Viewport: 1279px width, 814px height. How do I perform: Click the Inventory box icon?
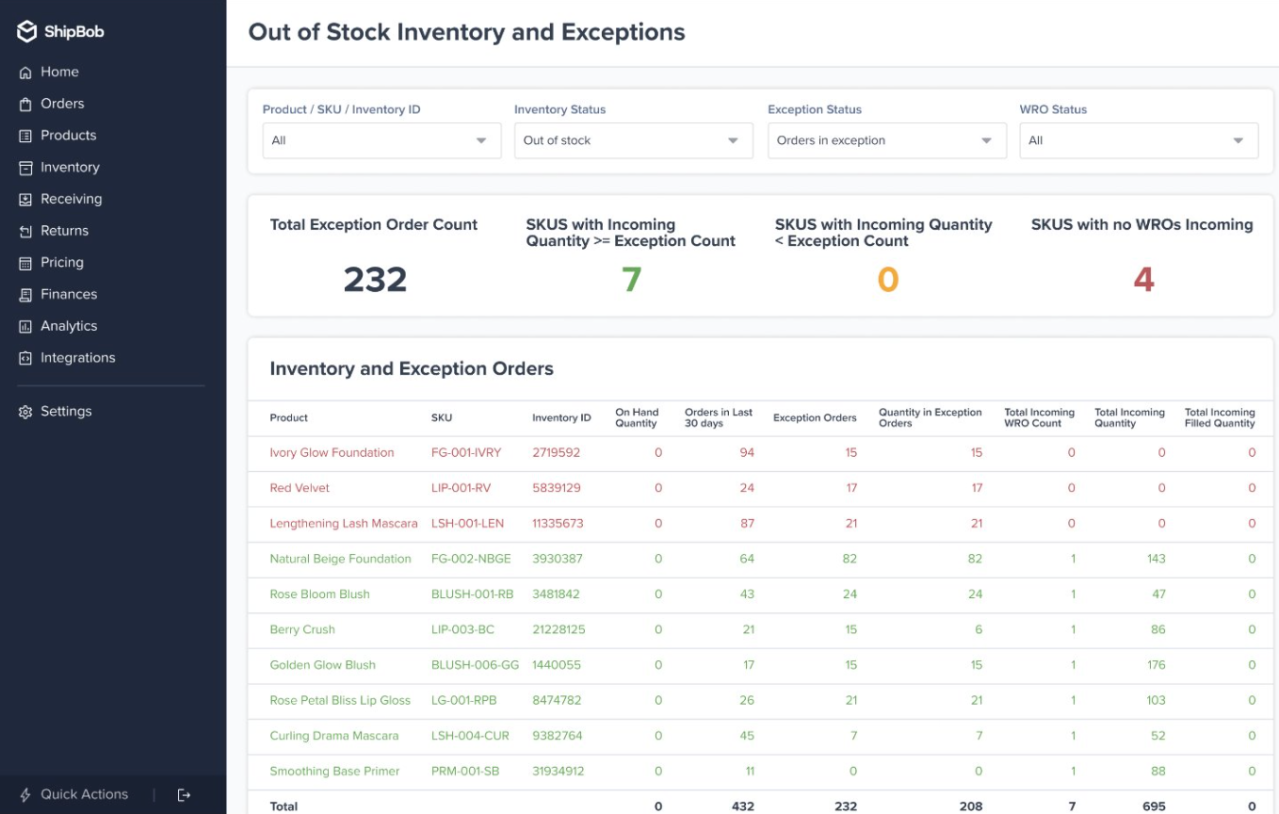[26, 168]
